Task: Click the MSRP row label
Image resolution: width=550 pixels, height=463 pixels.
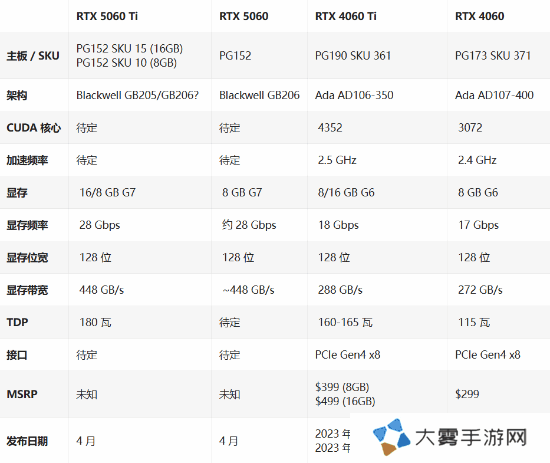Action: (22, 394)
